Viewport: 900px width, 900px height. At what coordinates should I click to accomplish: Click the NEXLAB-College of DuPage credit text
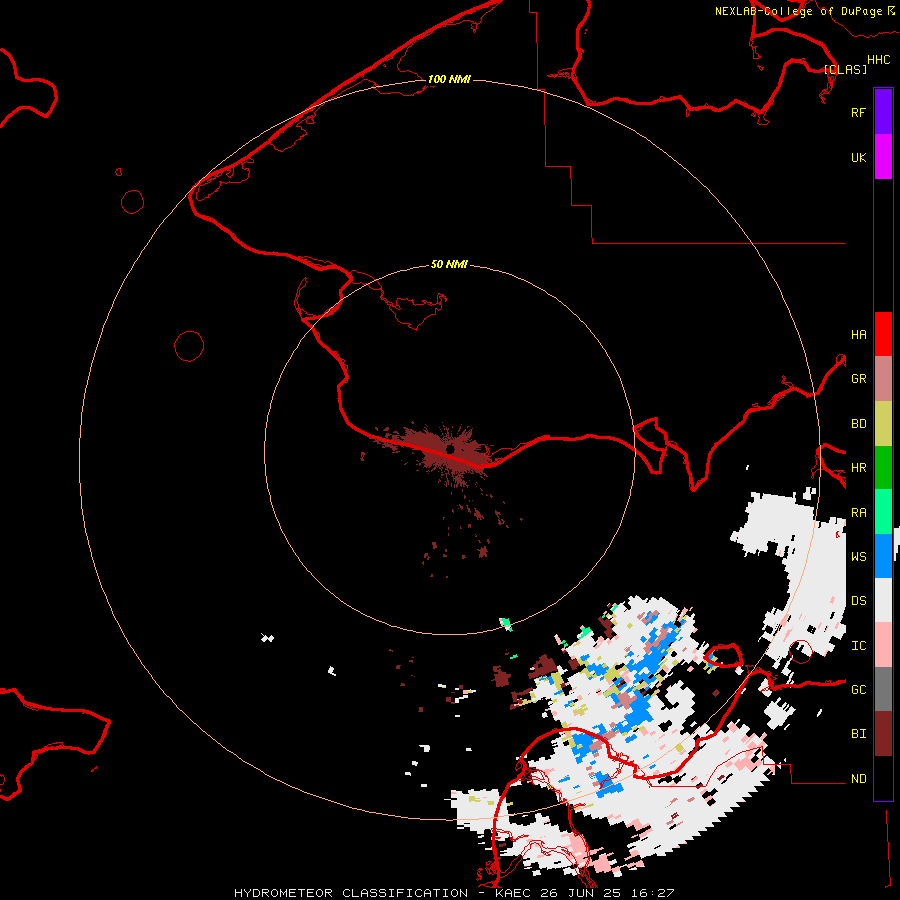pos(798,11)
